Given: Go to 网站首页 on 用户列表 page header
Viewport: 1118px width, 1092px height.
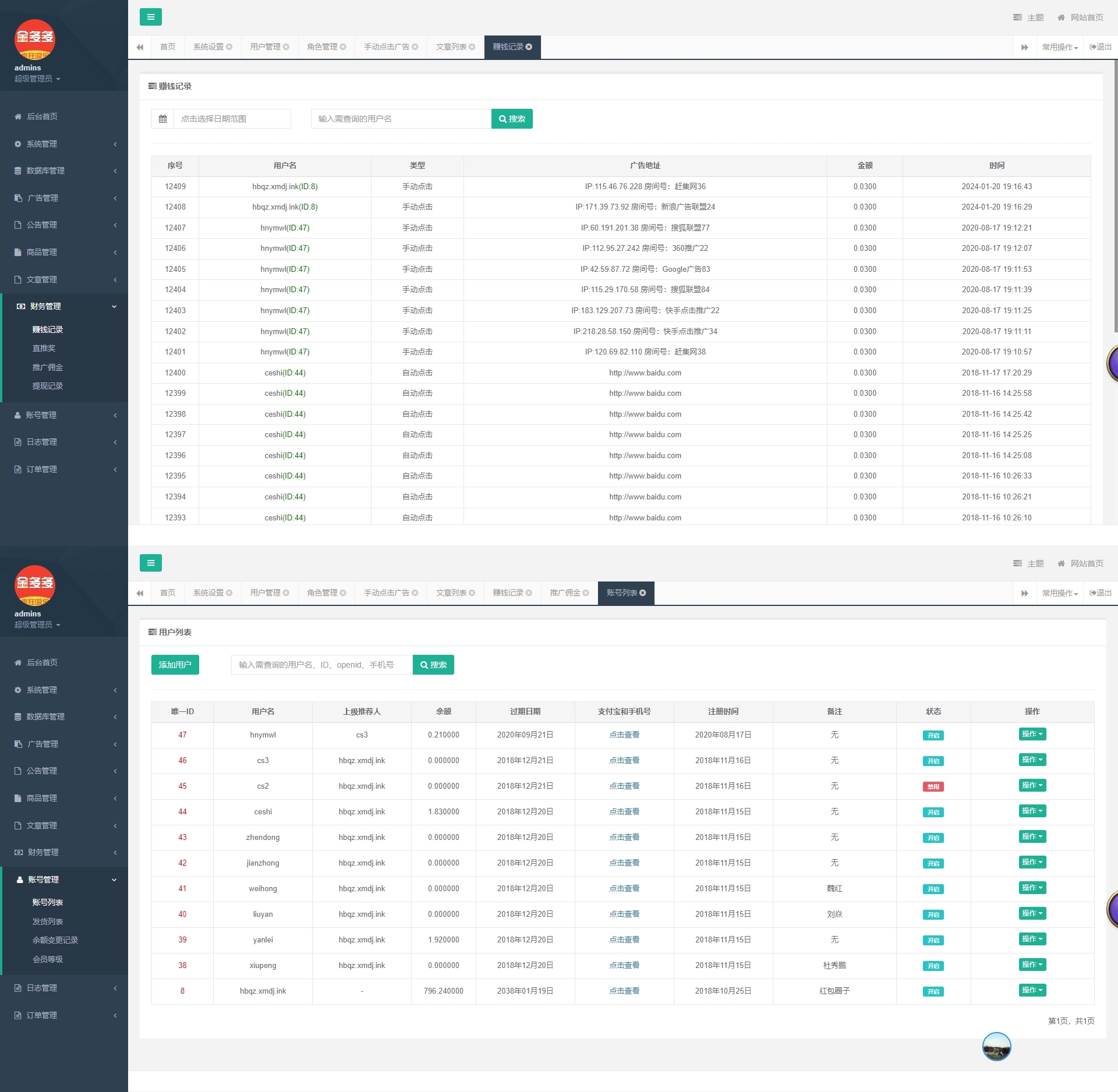Looking at the screenshot, I should pyautogui.click(x=1080, y=563).
